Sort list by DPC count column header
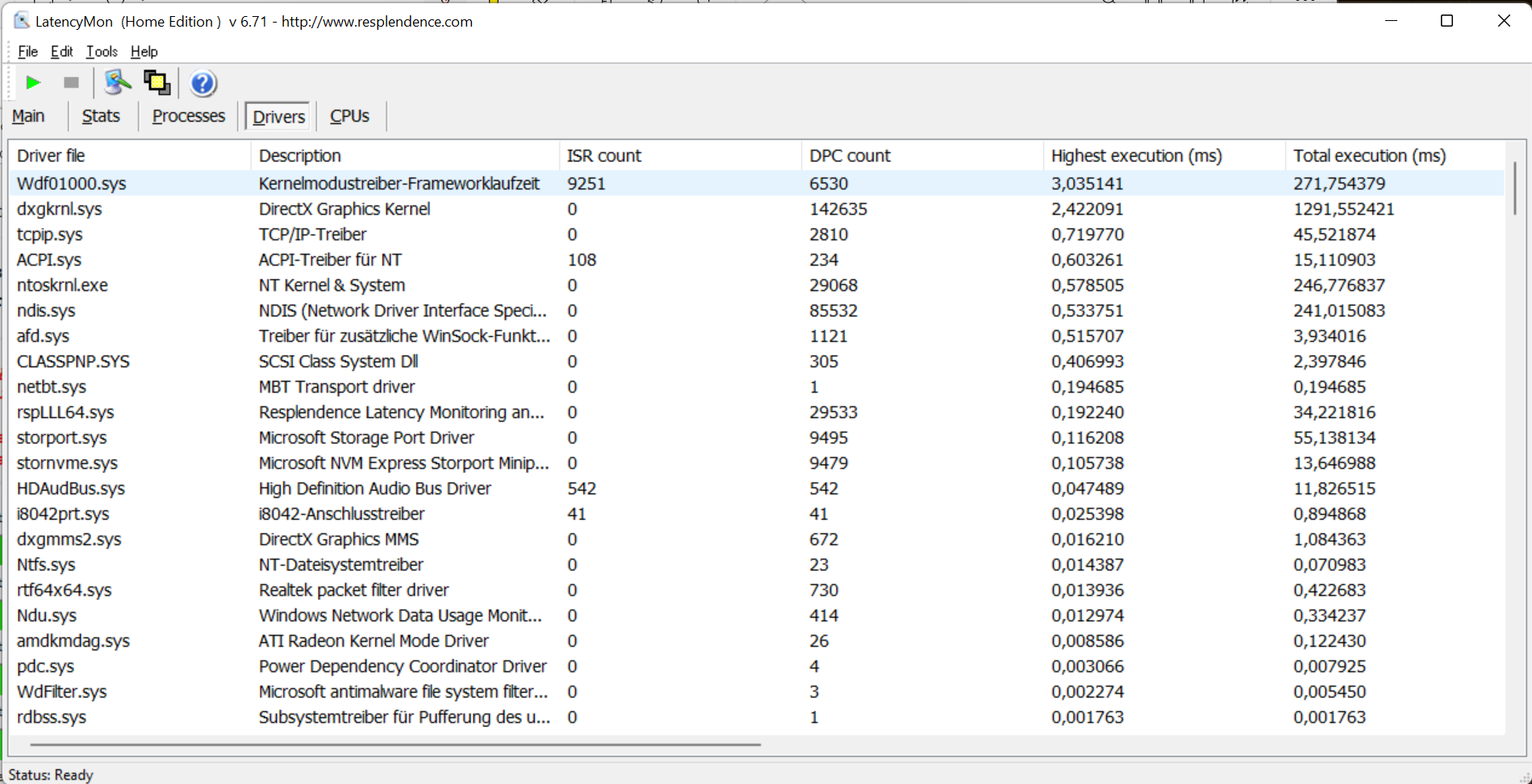Viewport: 1532px width, 784px height. [849, 156]
